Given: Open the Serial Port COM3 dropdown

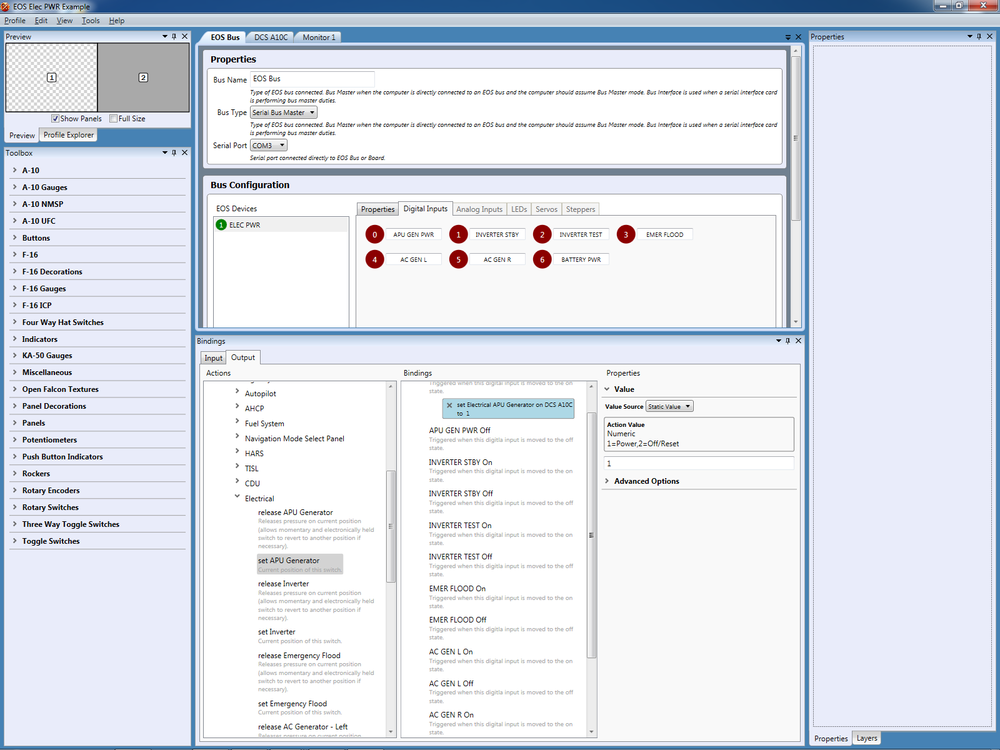Looking at the screenshot, I should (268, 145).
